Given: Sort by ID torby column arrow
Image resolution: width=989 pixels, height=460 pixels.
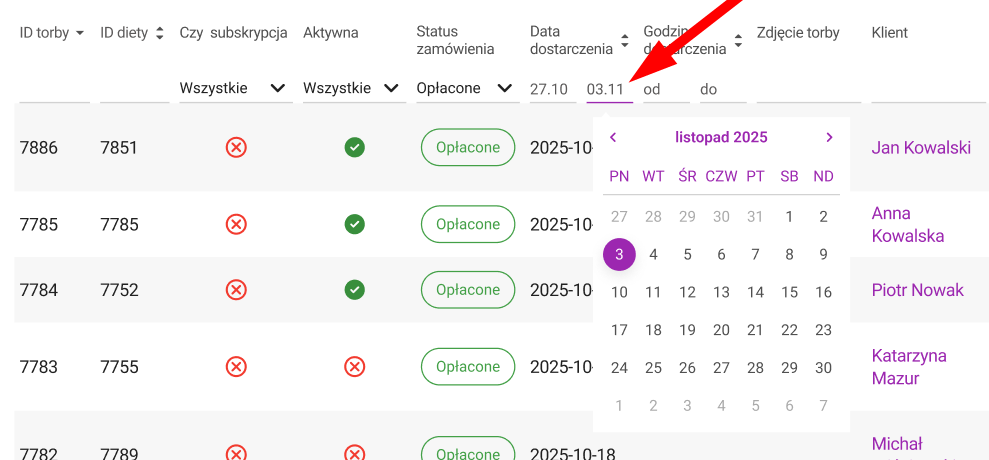Looking at the screenshot, I should 79,33.
